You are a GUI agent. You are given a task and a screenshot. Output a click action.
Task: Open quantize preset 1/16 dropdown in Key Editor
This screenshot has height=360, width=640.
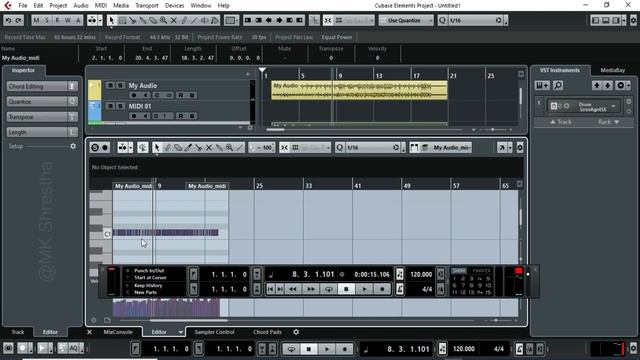[373, 147]
